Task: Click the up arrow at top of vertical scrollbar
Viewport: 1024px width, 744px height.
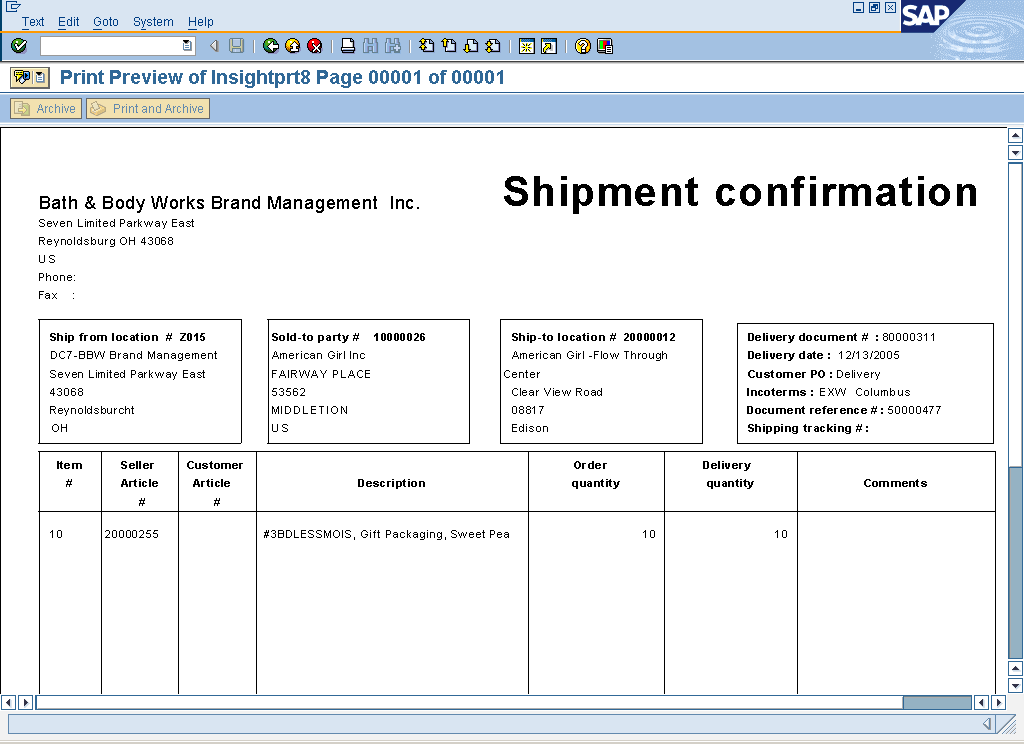Action: [1015, 136]
